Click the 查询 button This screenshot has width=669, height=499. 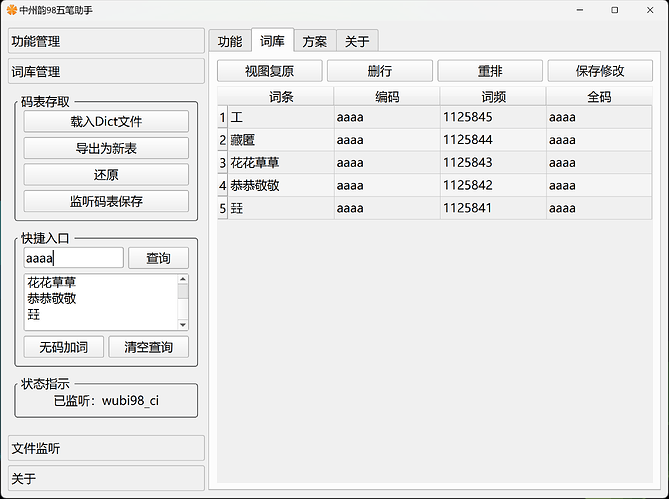tap(158, 258)
